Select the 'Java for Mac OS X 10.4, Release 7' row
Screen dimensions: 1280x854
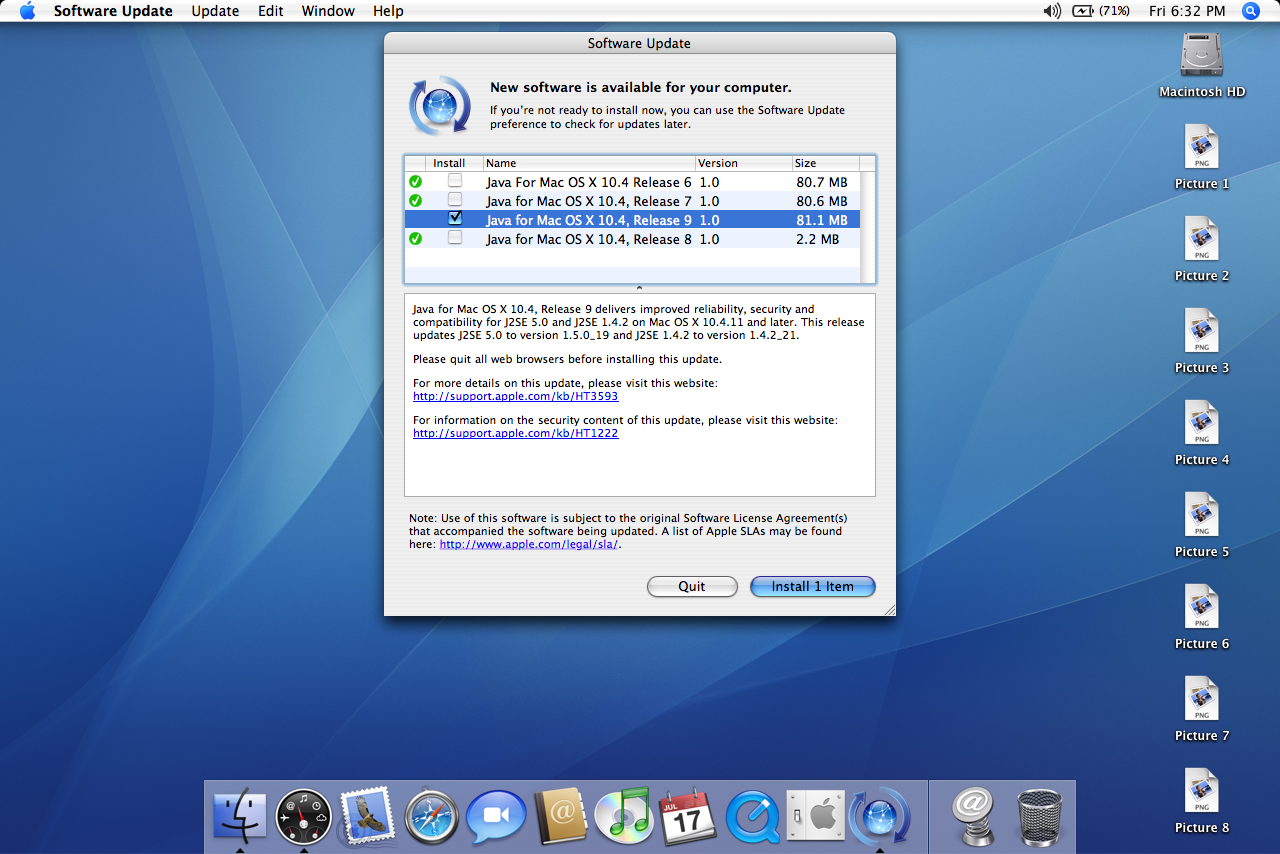(632, 201)
